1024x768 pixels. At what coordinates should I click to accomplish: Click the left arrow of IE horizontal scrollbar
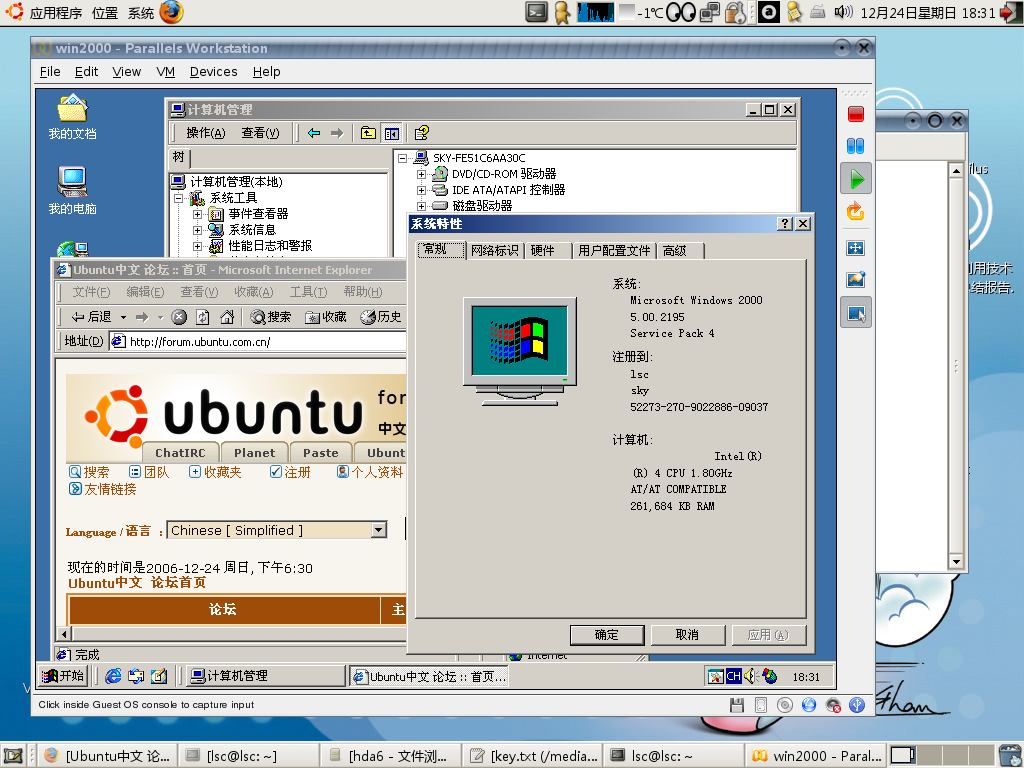64,633
